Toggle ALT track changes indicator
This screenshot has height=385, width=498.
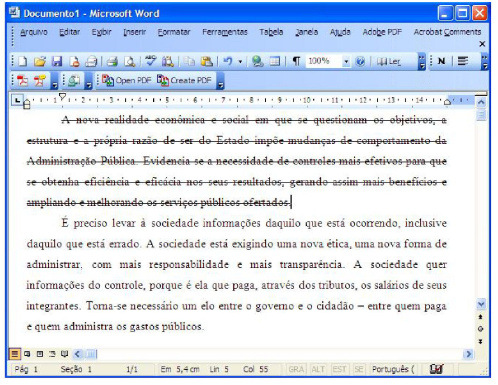(x=318, y=369)
